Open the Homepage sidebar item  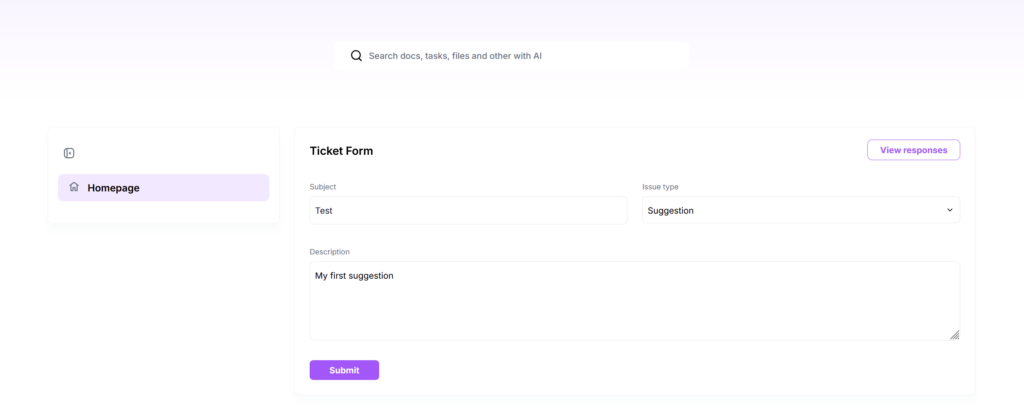(163, 188)
